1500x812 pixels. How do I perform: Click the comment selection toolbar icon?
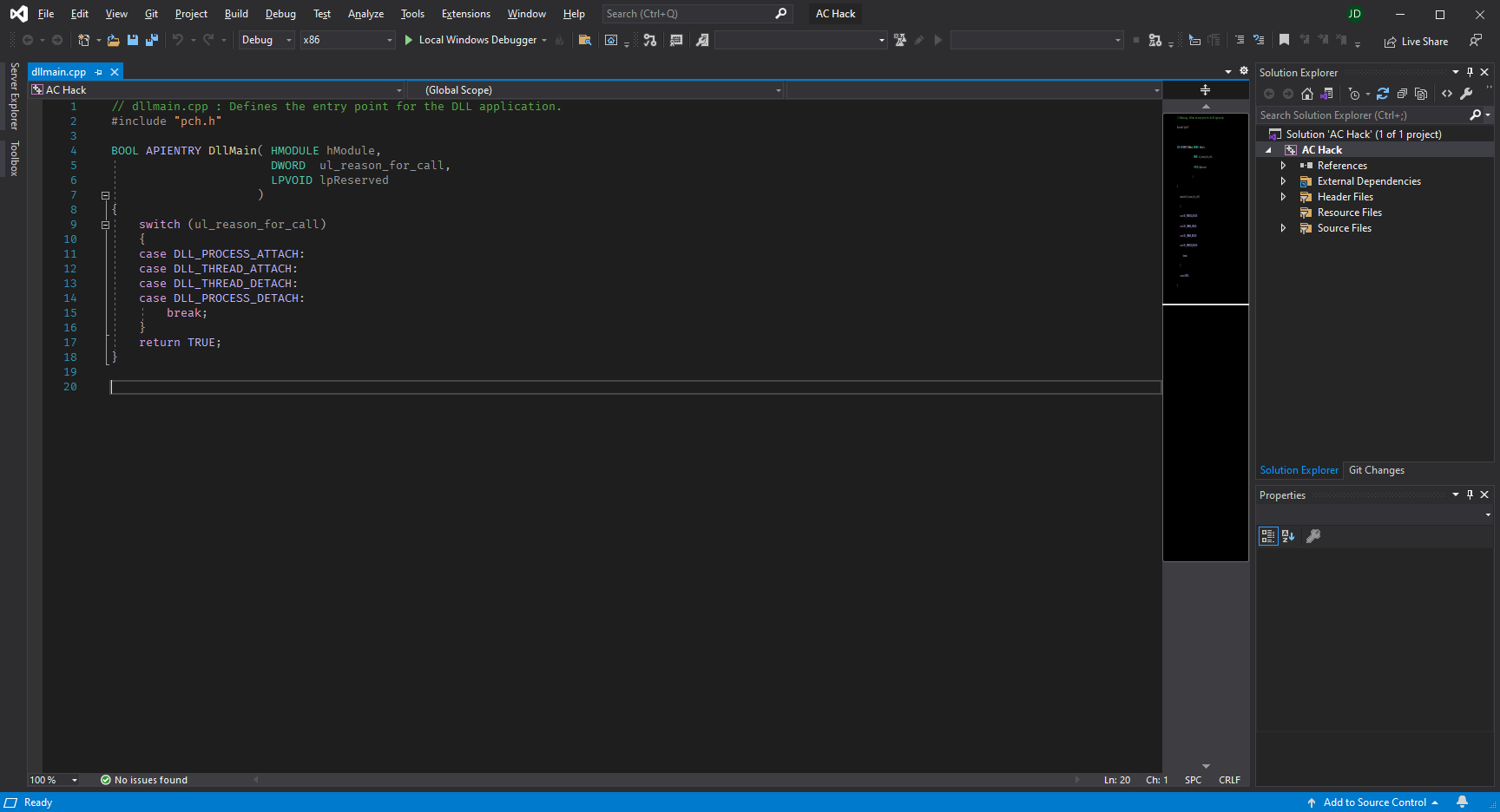[1240, 40]
